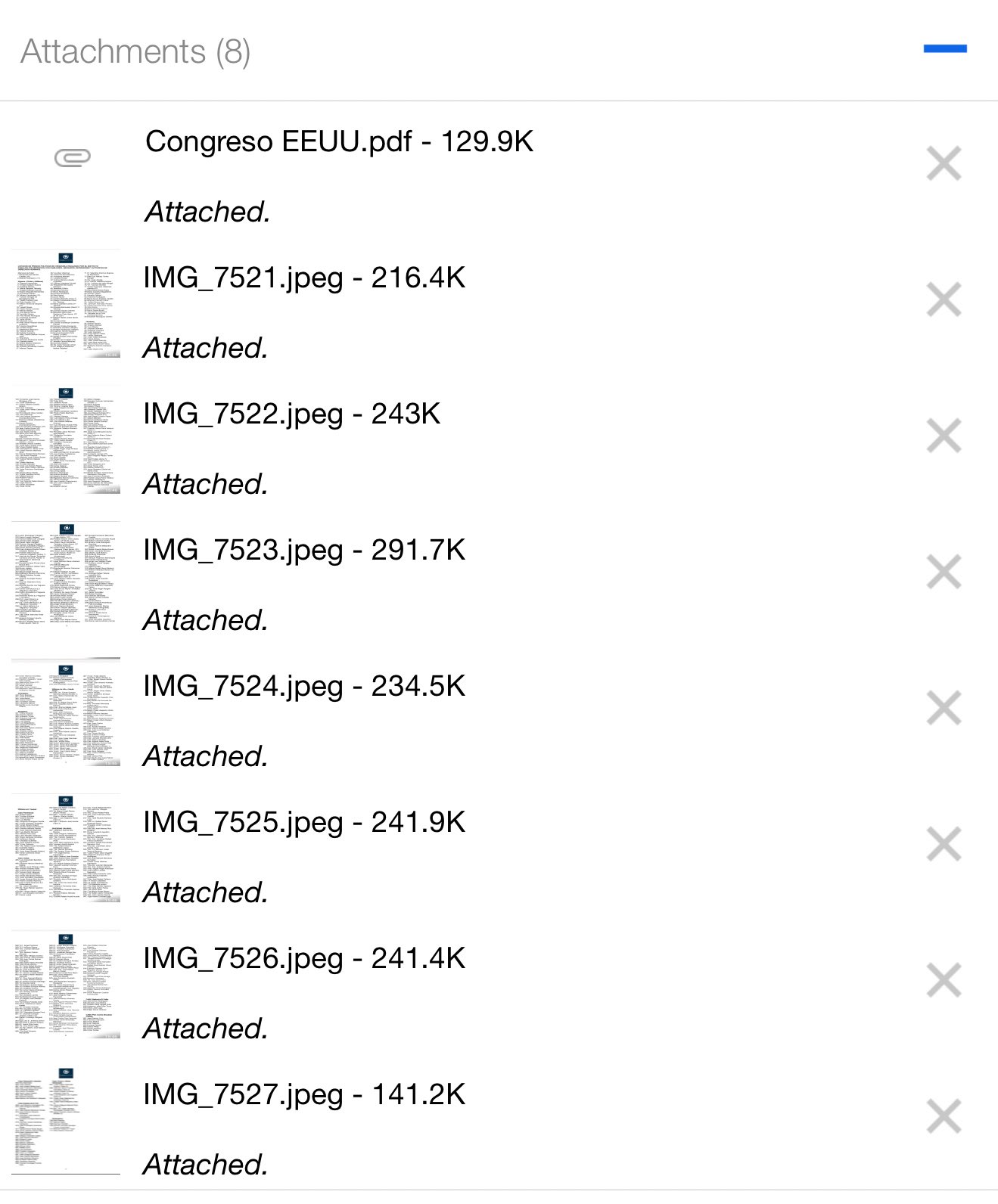Remove the IMG_7525.jpeg attachment
The width and height of the screenshot is (998, 1204).
pyautogui.click(x=944, y=845)
